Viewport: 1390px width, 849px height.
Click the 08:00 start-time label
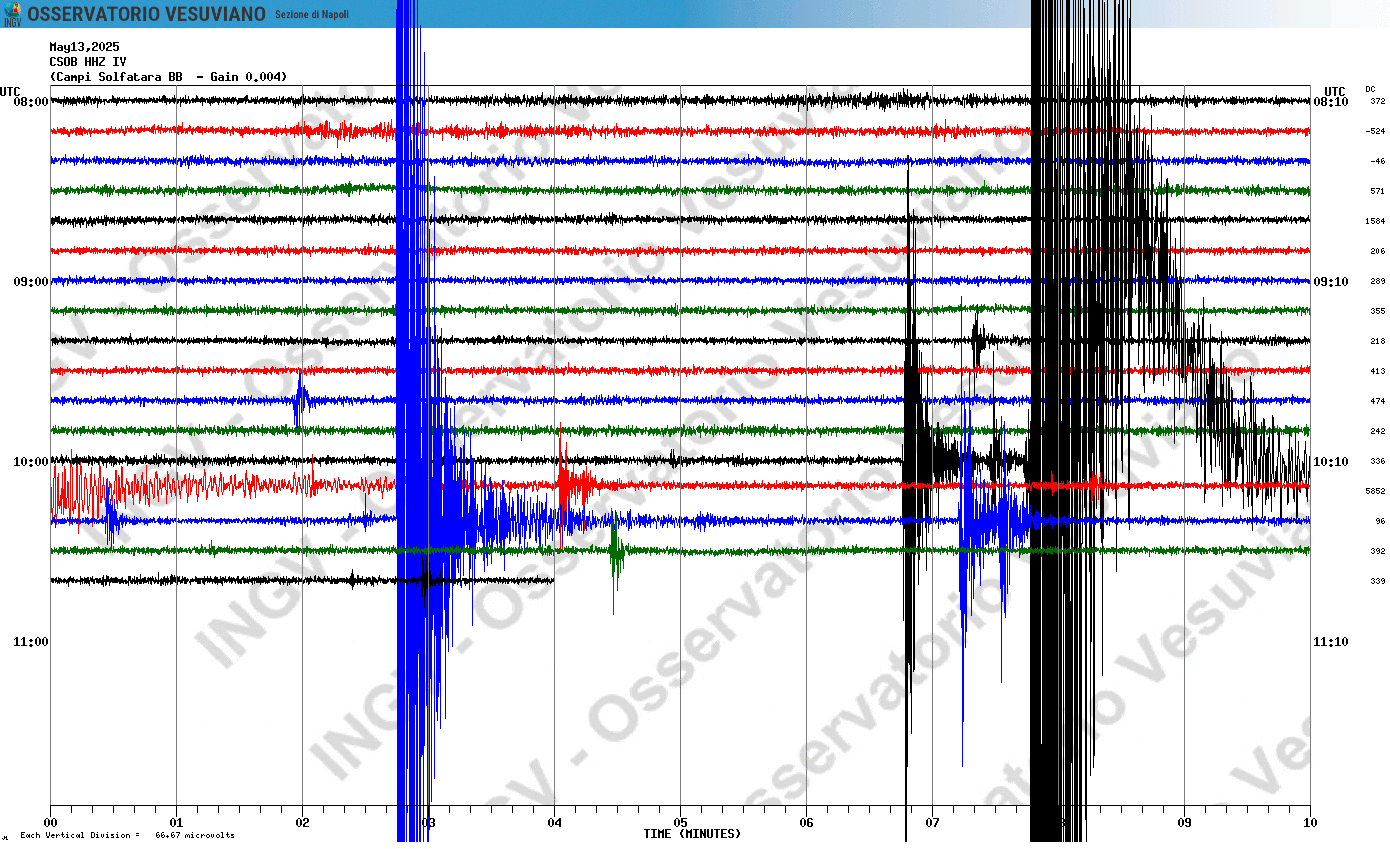point(32,102)
